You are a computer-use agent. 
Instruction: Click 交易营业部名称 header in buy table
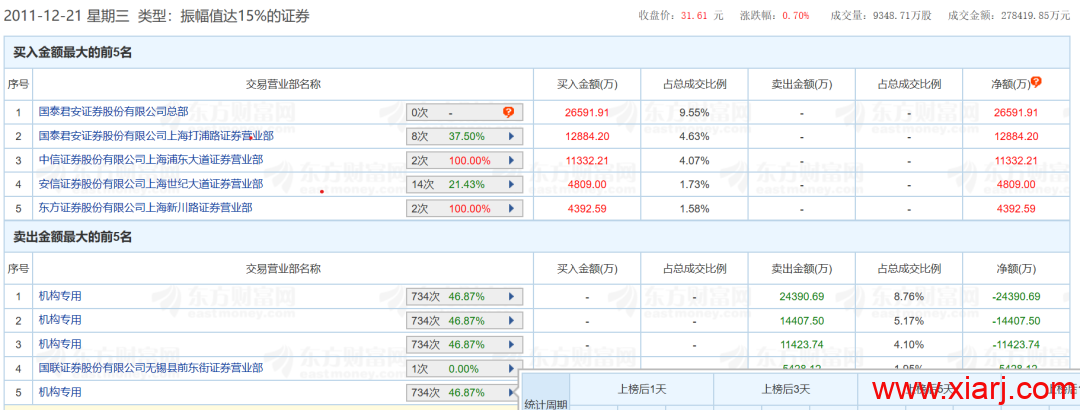(283, 84)
